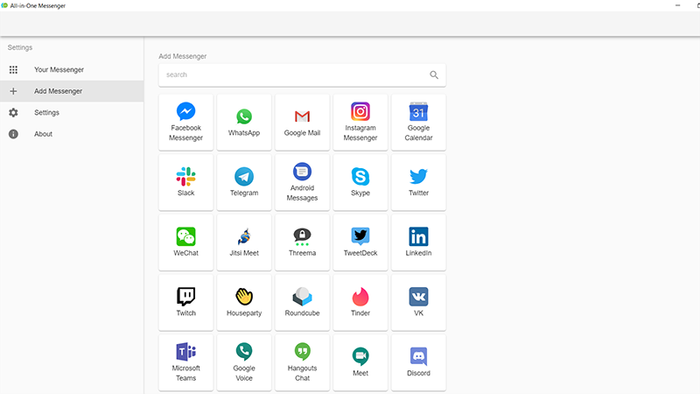
Task: Add Microsoft Teams
Action: click(x=186, y=362)
